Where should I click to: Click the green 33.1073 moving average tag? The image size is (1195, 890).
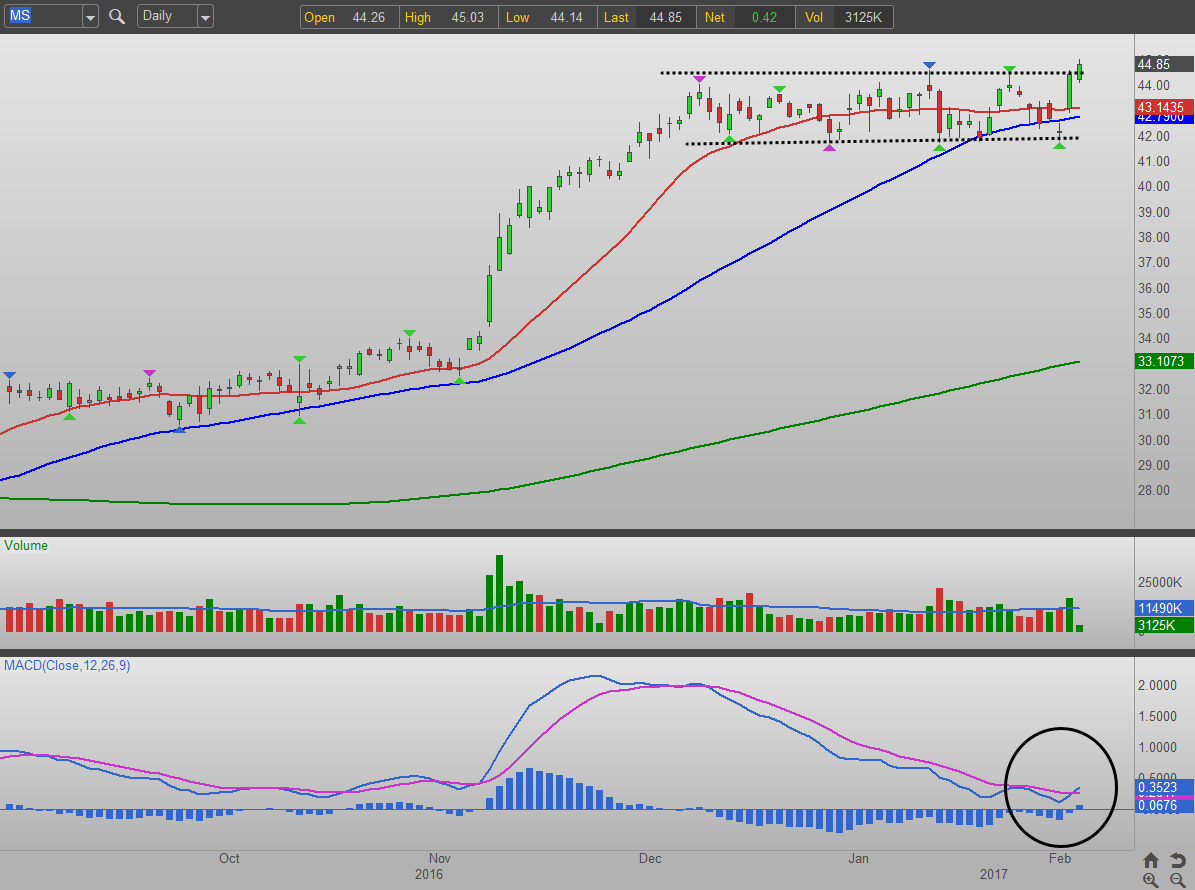click(1163, 361)
